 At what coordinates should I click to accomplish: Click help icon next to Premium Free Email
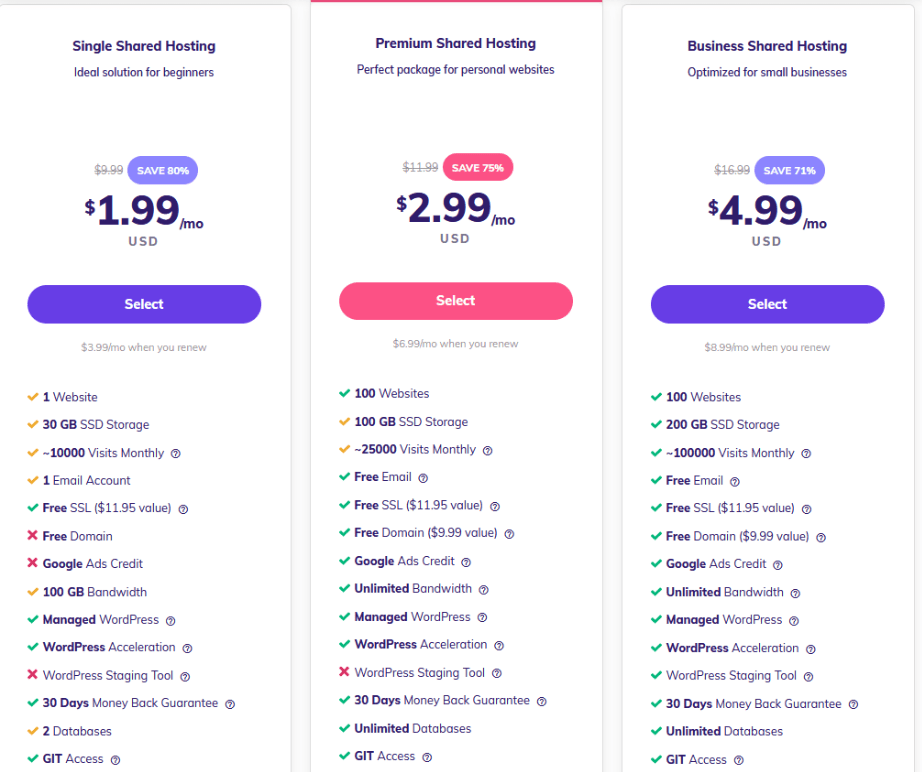pyautogui.click(x=423, y=478)
